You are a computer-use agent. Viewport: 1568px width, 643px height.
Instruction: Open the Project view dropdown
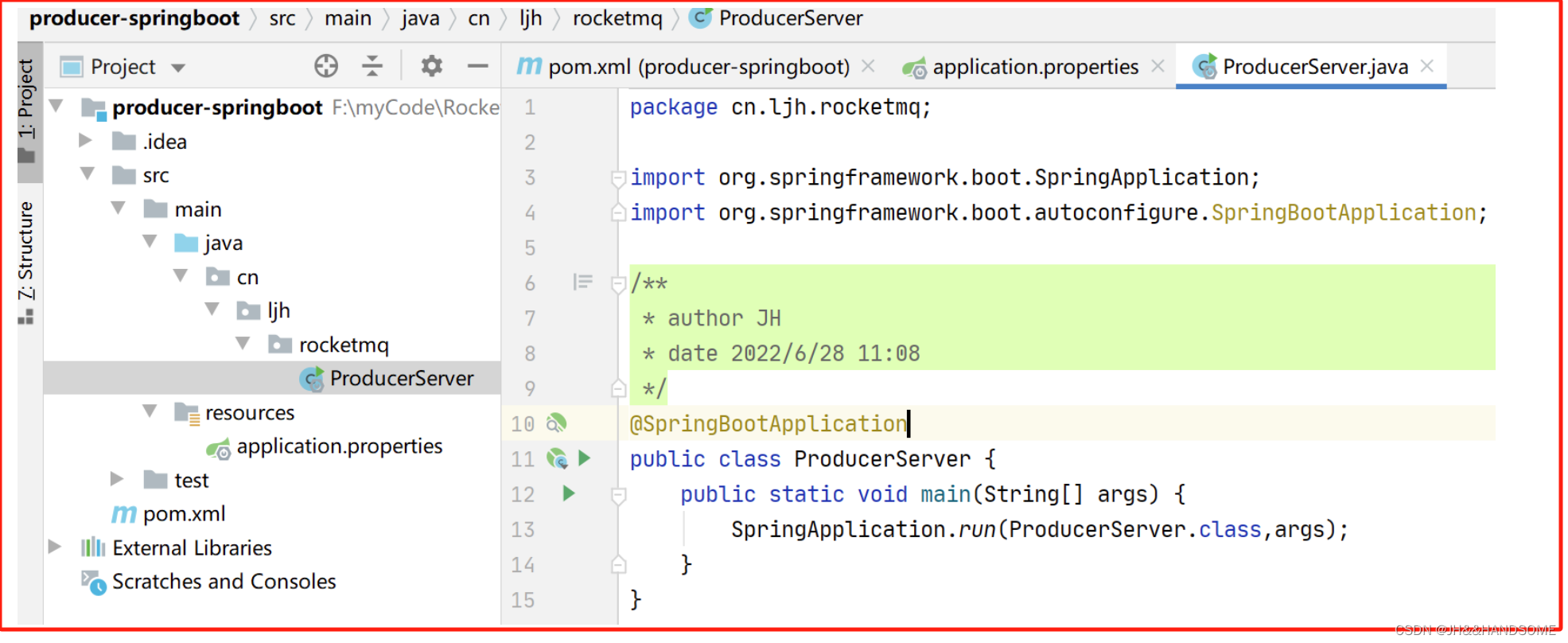pos(178,68)
